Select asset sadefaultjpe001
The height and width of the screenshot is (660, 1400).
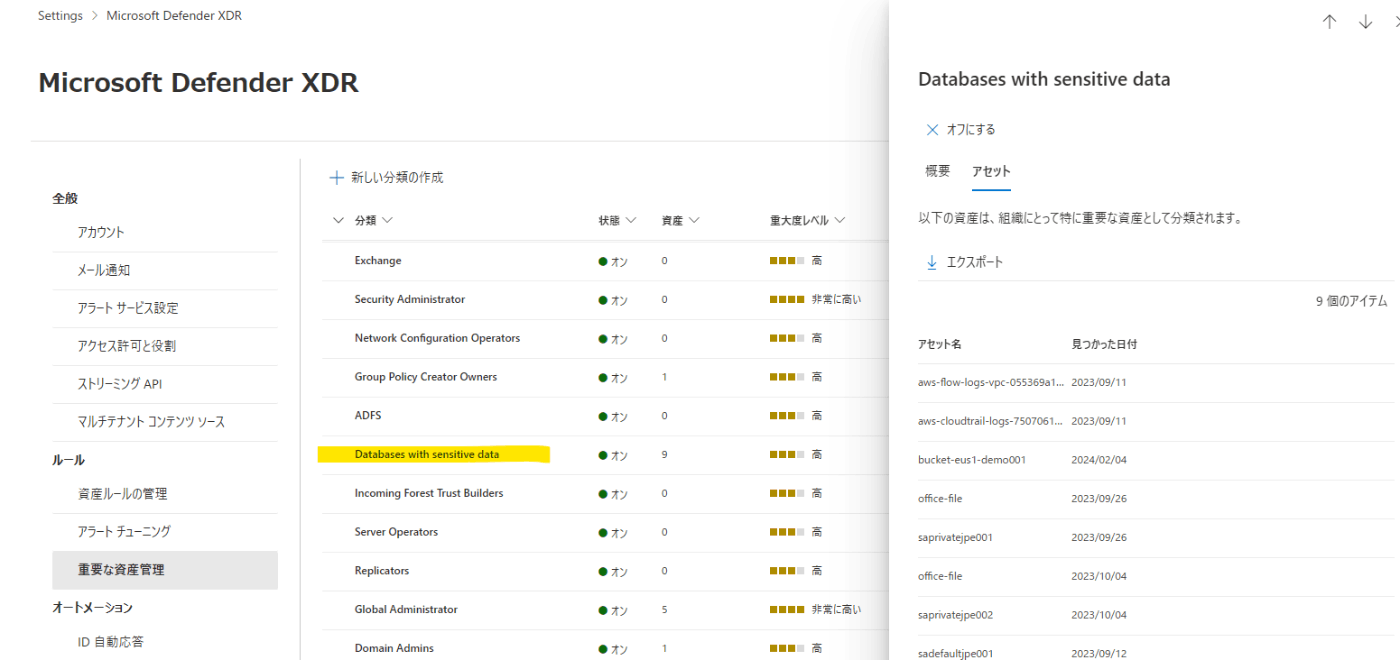(955, 654)
